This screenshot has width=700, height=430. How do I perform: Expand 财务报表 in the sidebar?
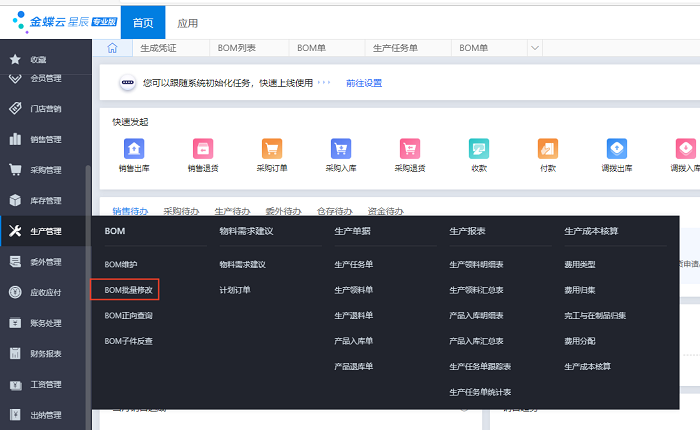click(x=45, y=353)
